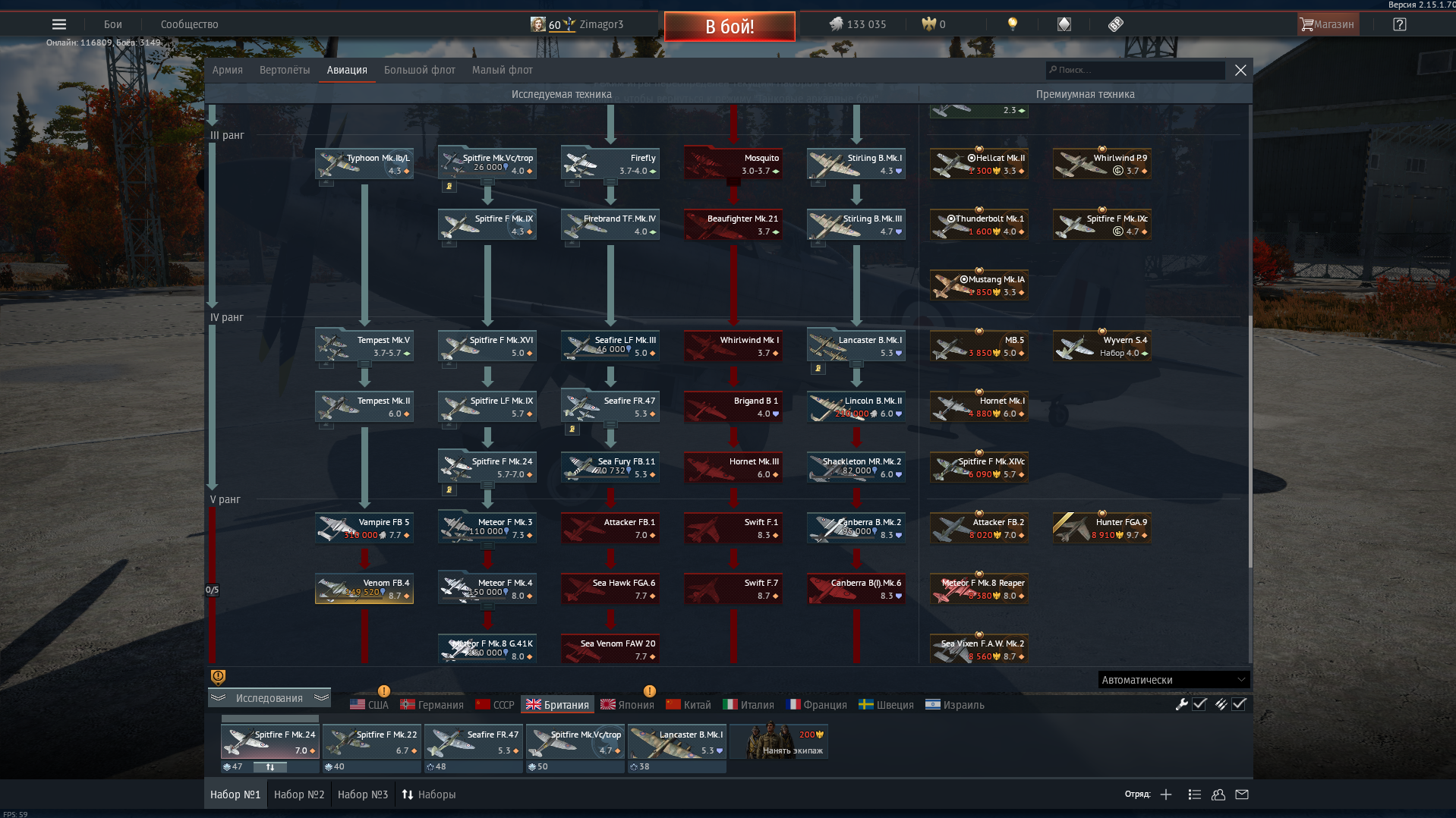
Task: Select the Lancaster B.Mk.I crew slot
Action: 677,741
